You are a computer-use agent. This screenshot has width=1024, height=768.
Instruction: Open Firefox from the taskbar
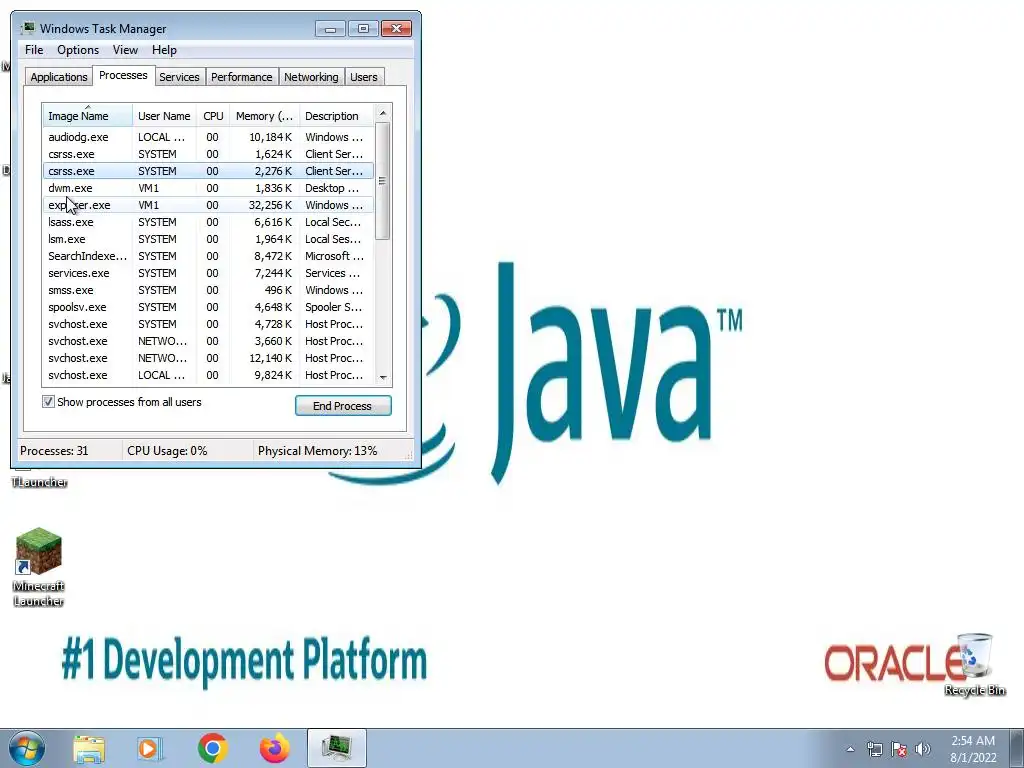(274, 748)
